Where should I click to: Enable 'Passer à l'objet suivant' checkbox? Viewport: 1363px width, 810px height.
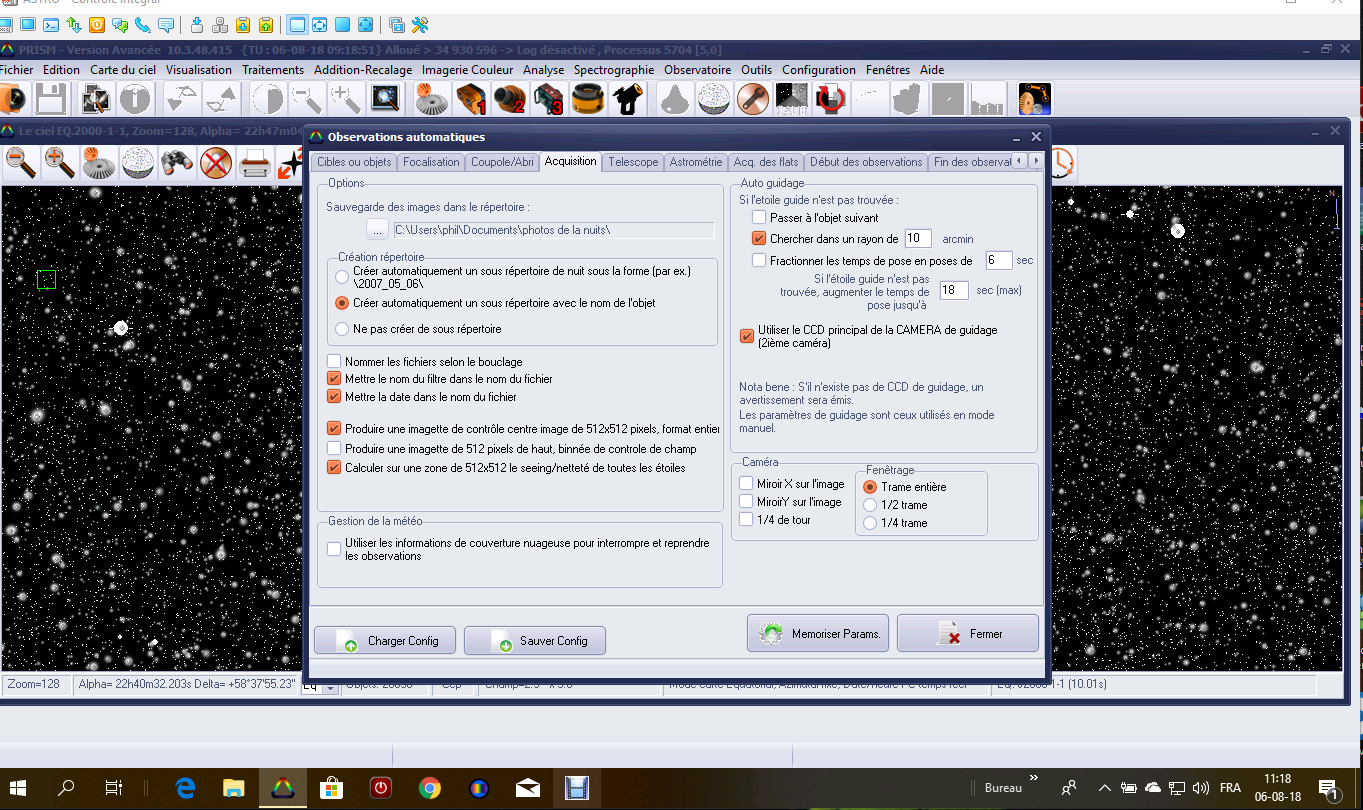(x=759, y=217)
